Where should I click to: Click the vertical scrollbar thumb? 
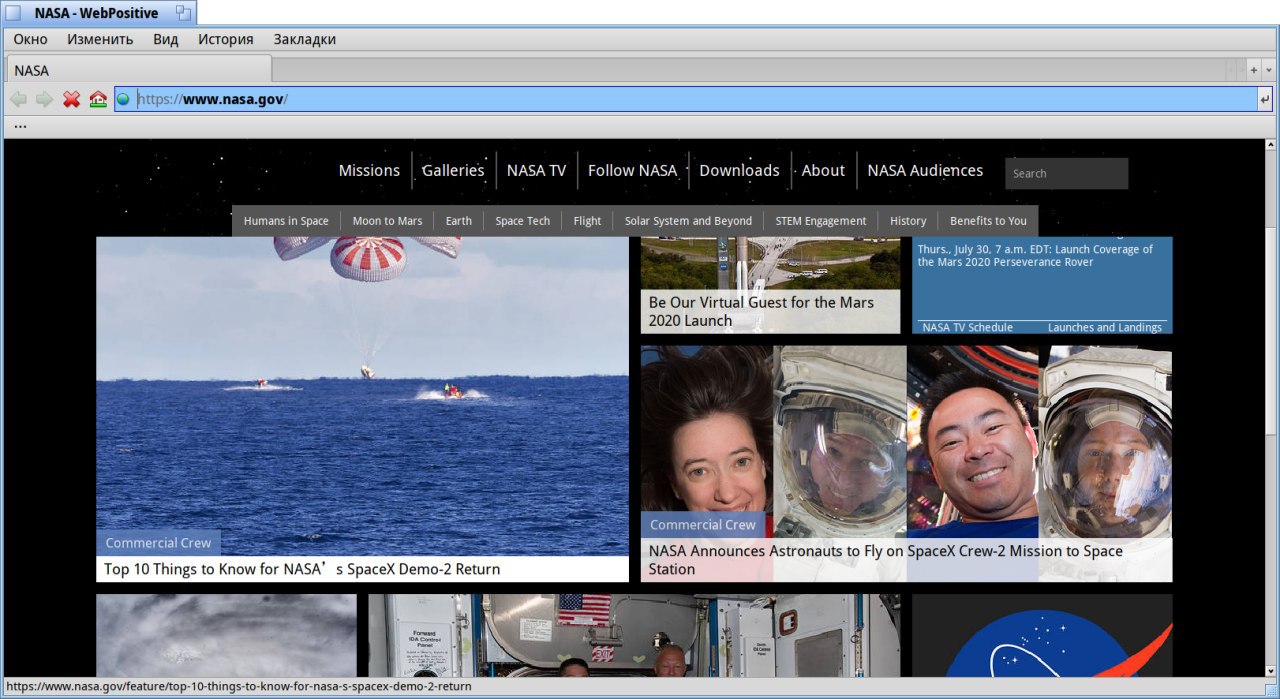tap(1272, 330)
